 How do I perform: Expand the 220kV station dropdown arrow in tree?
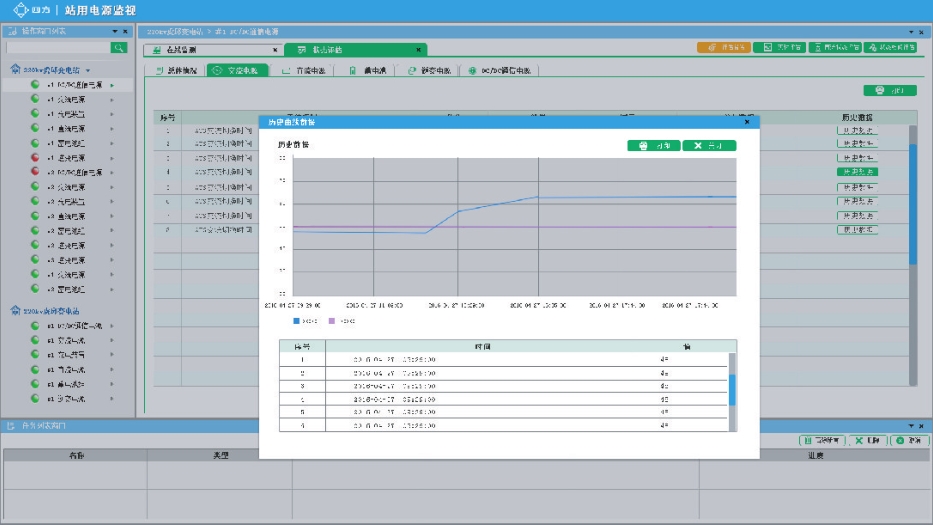coord(88,71)
